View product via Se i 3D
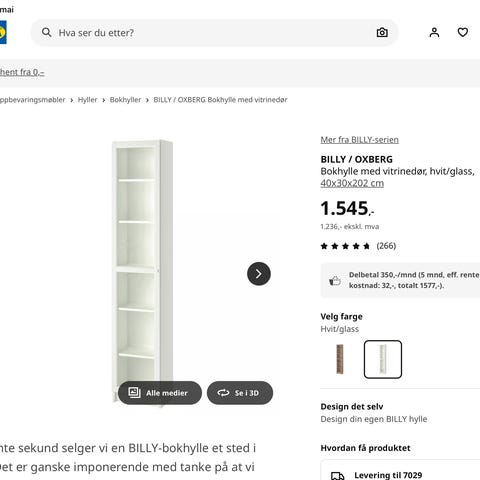 (240, 393)
